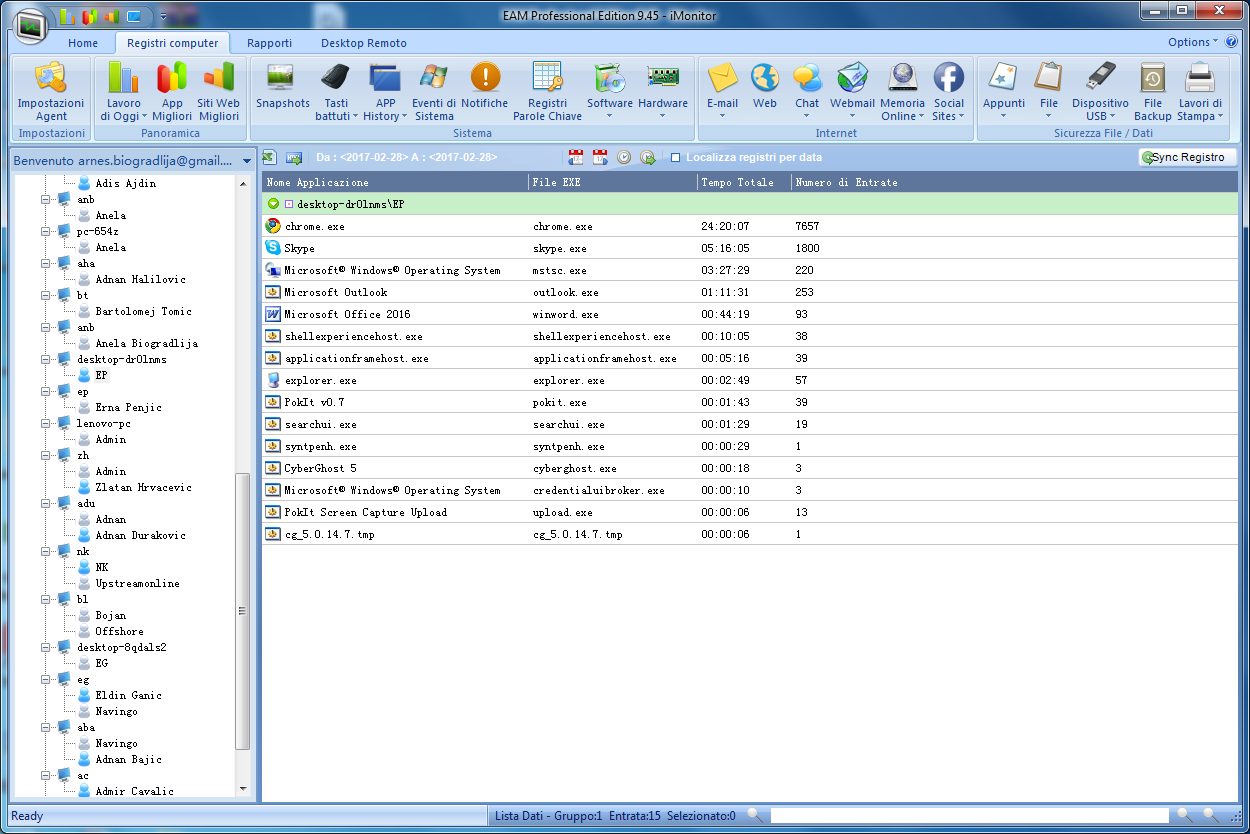Open Impostazioni Agent settings
This screenshot has width=1250, height=834.
tap(51, 91)
